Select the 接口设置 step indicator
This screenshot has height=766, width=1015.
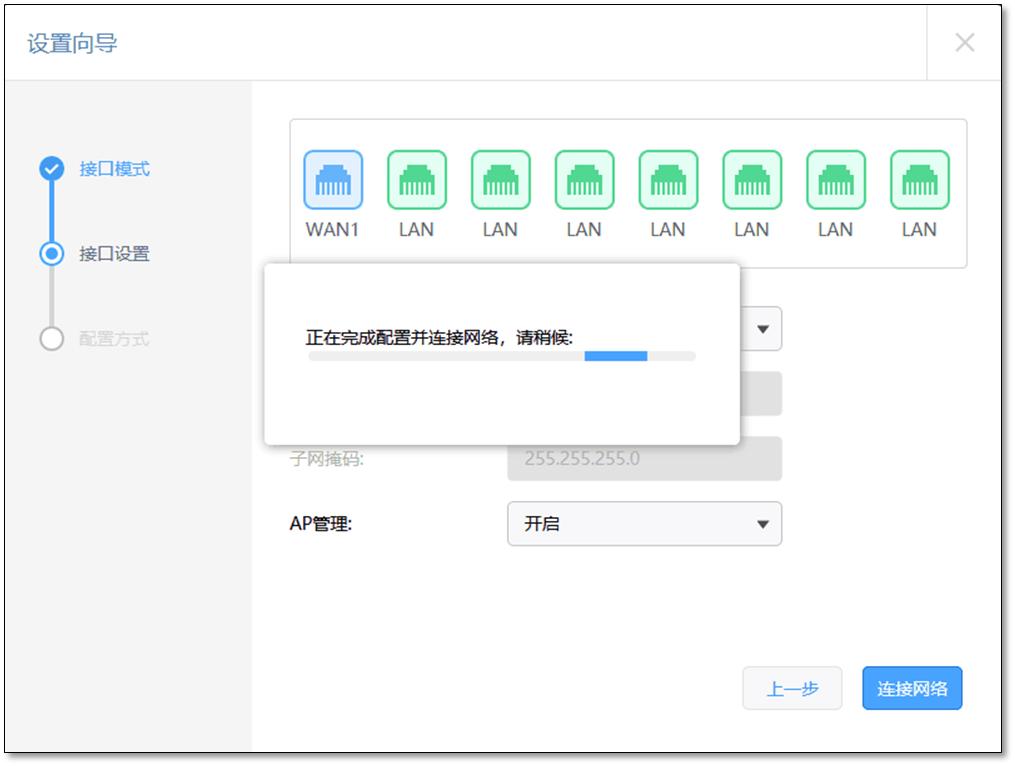[x=50, y=253]
